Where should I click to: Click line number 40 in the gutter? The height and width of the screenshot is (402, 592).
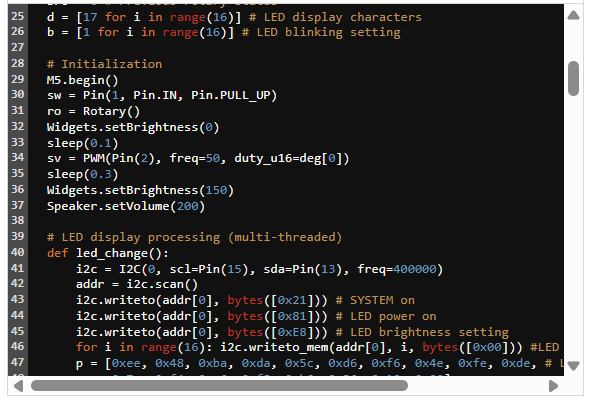coord(17,252)
